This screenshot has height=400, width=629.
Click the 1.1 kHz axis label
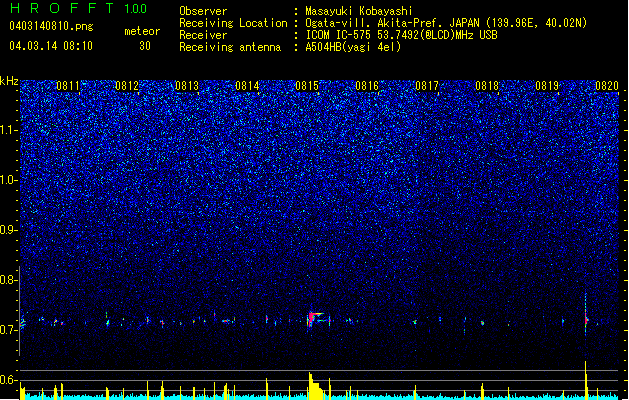click(x=9, y=130)
